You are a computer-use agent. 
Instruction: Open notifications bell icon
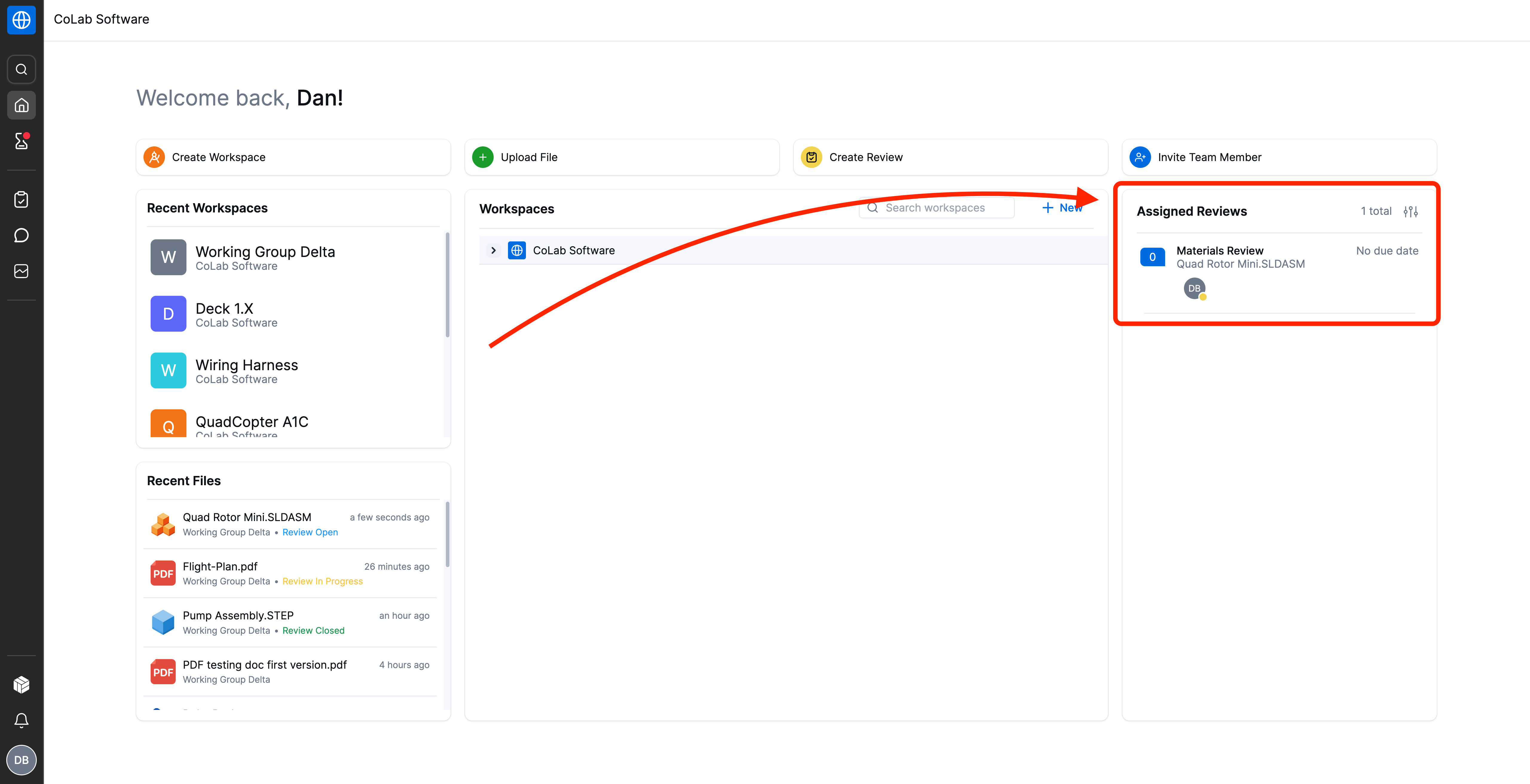click(x=22, y=720)
